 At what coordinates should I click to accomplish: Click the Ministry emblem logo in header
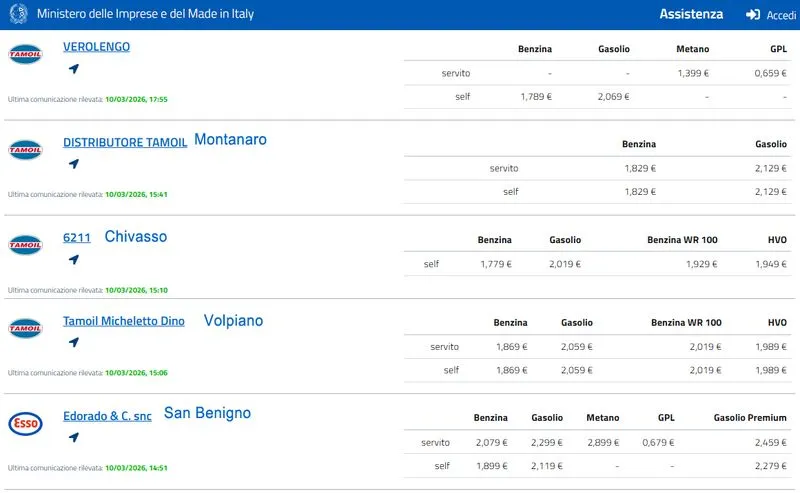pos(19,14)
